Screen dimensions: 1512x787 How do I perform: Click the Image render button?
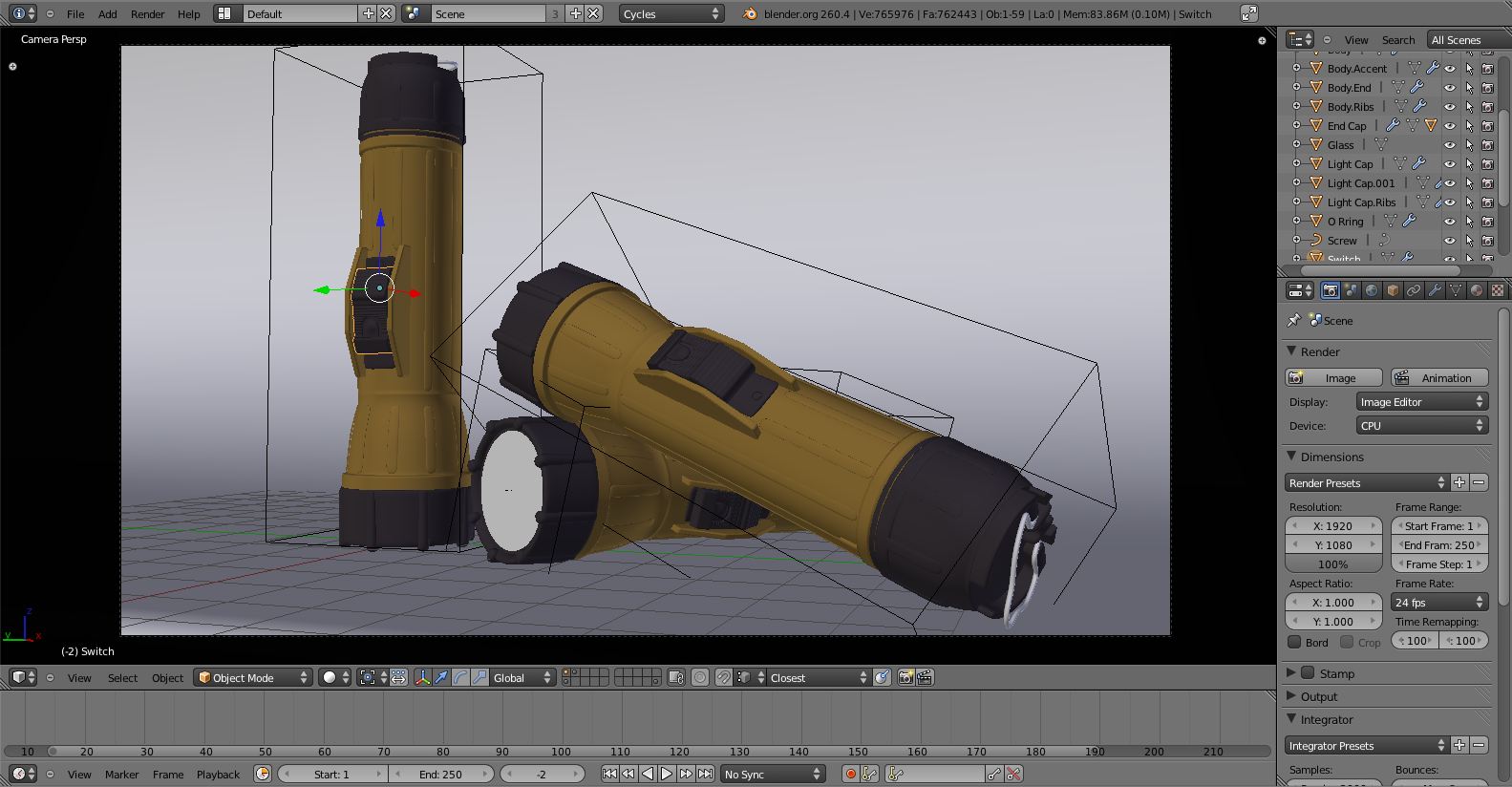[x=1333, y=378]
